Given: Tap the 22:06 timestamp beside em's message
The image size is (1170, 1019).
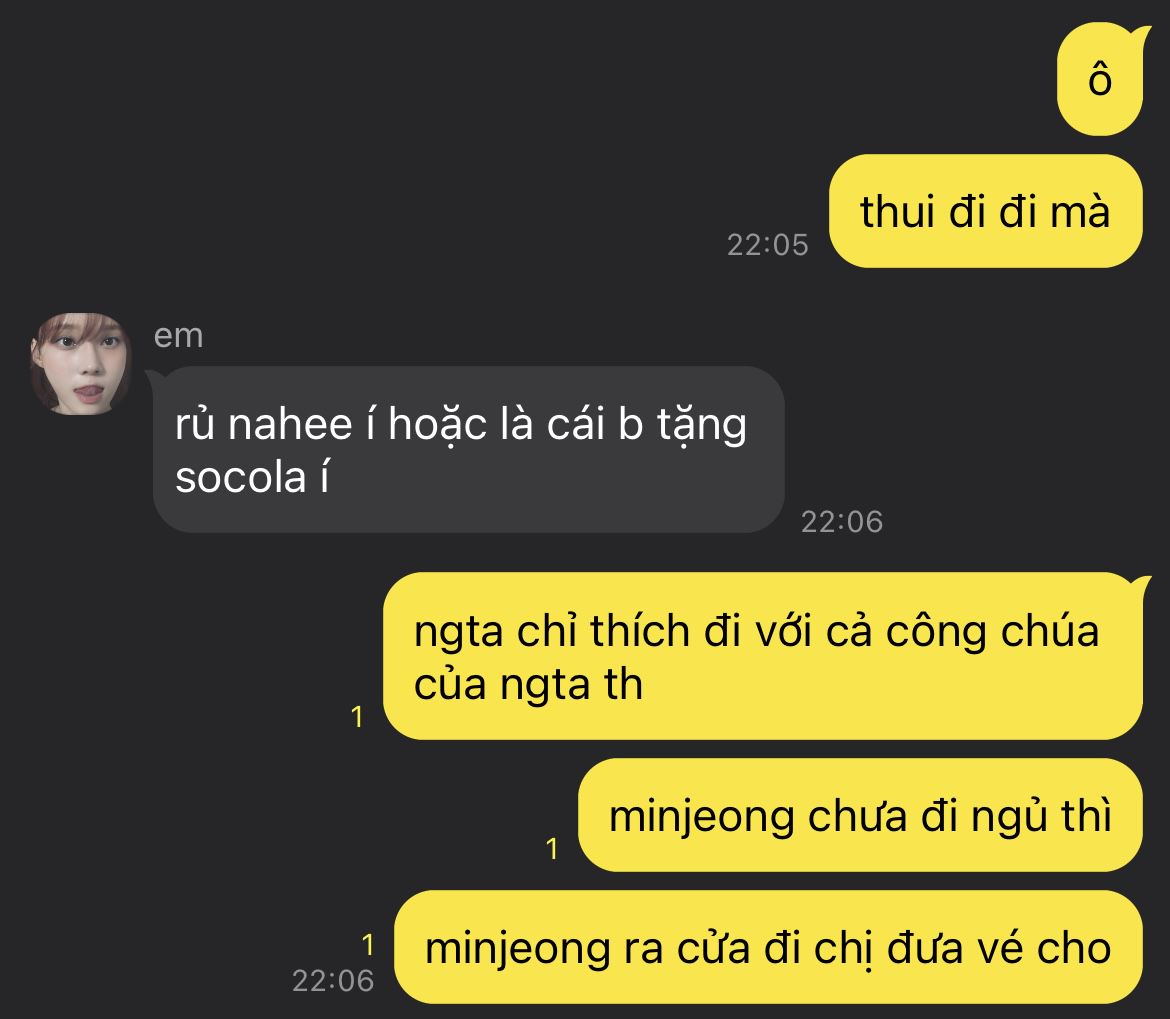Looking at the screenshot, I should (842, 521).
